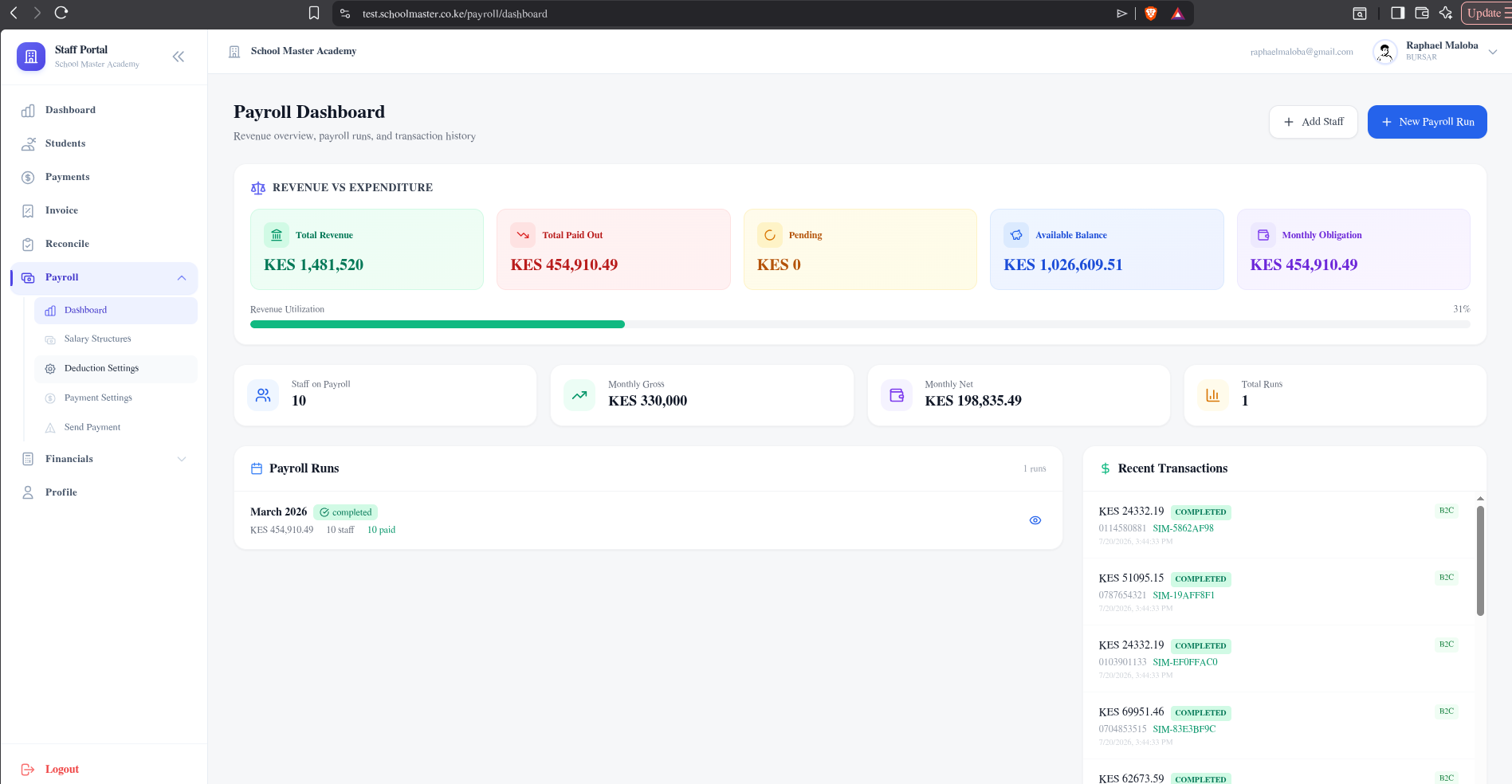Click the '10 paid' text in payroll run

[381, 530]
